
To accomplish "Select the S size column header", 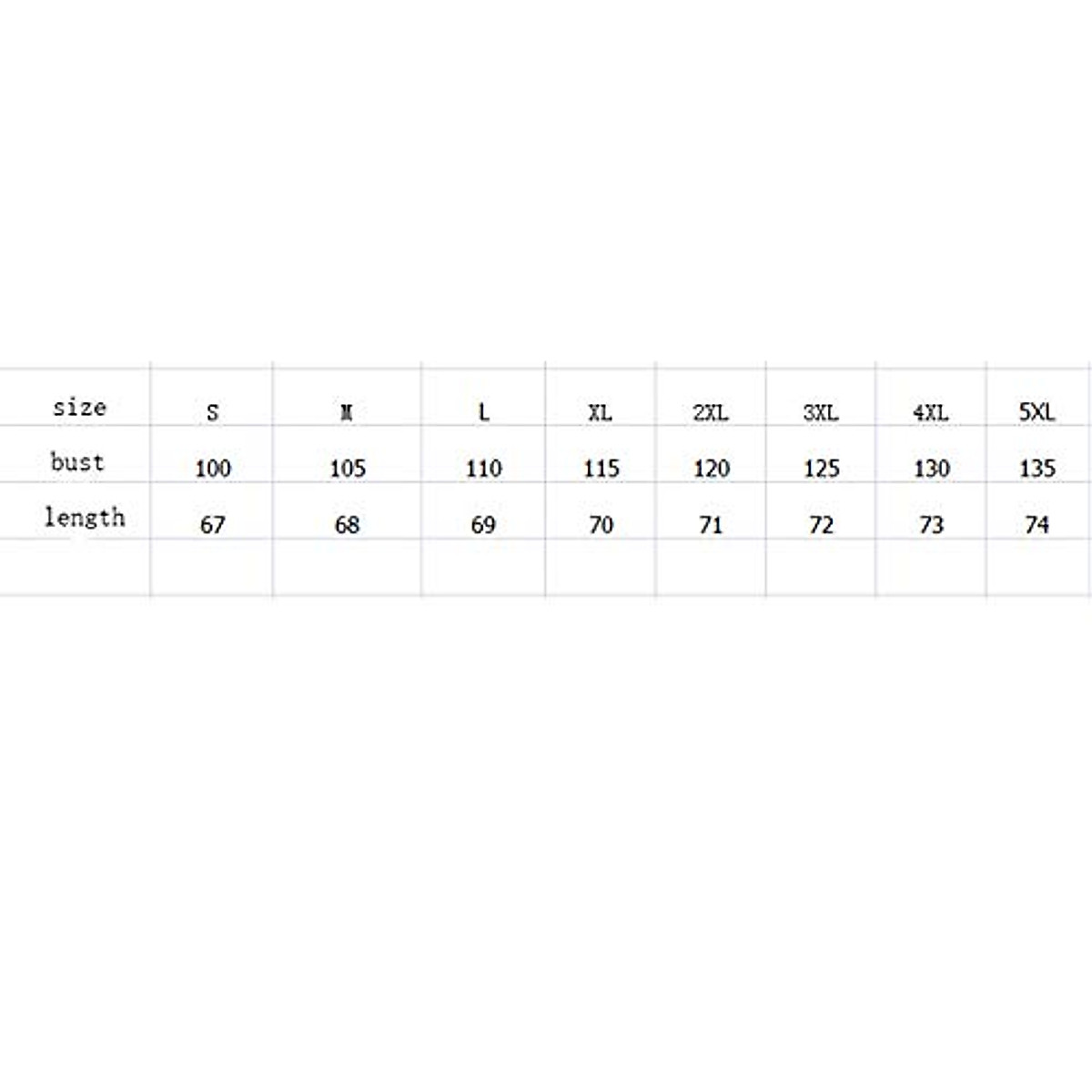I will 212,412.
